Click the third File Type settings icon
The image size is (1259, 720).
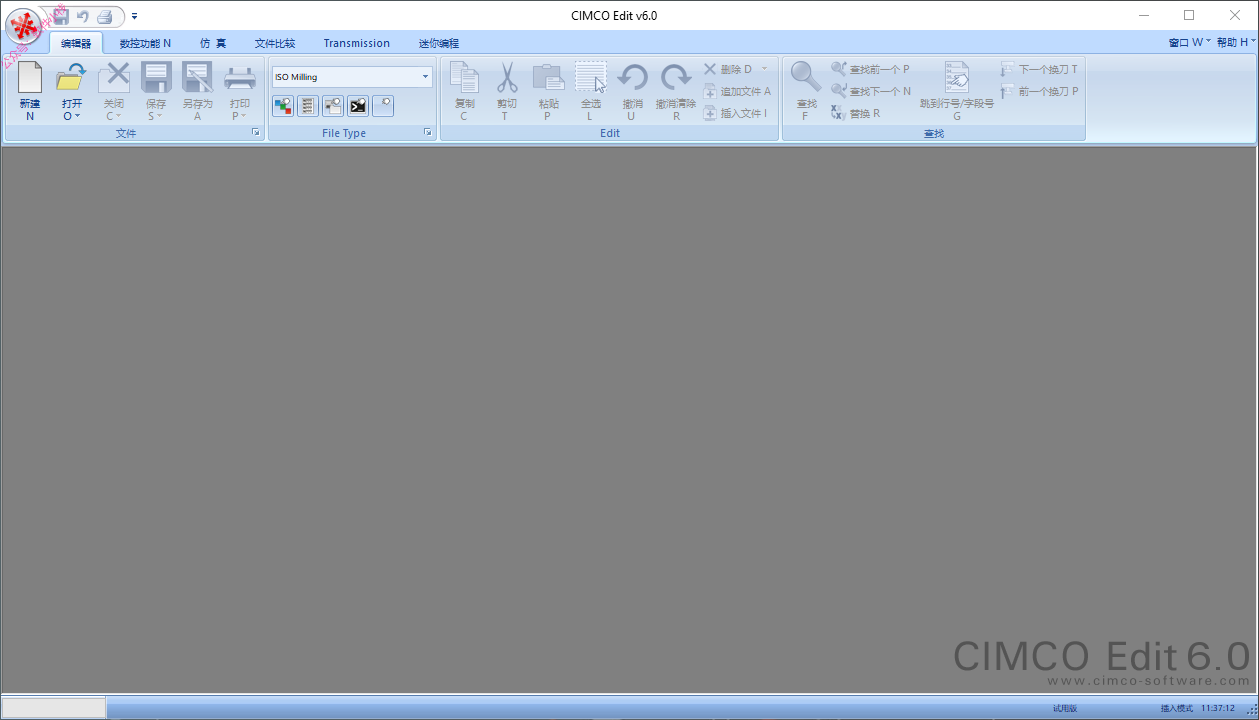333,105
